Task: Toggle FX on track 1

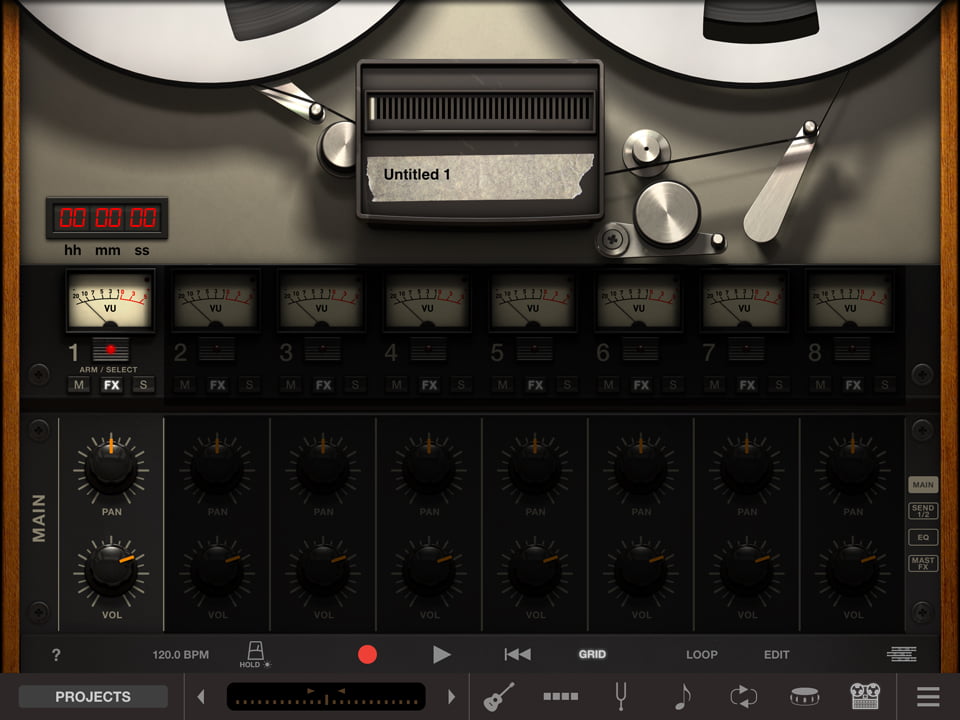Action: [111, 385]
